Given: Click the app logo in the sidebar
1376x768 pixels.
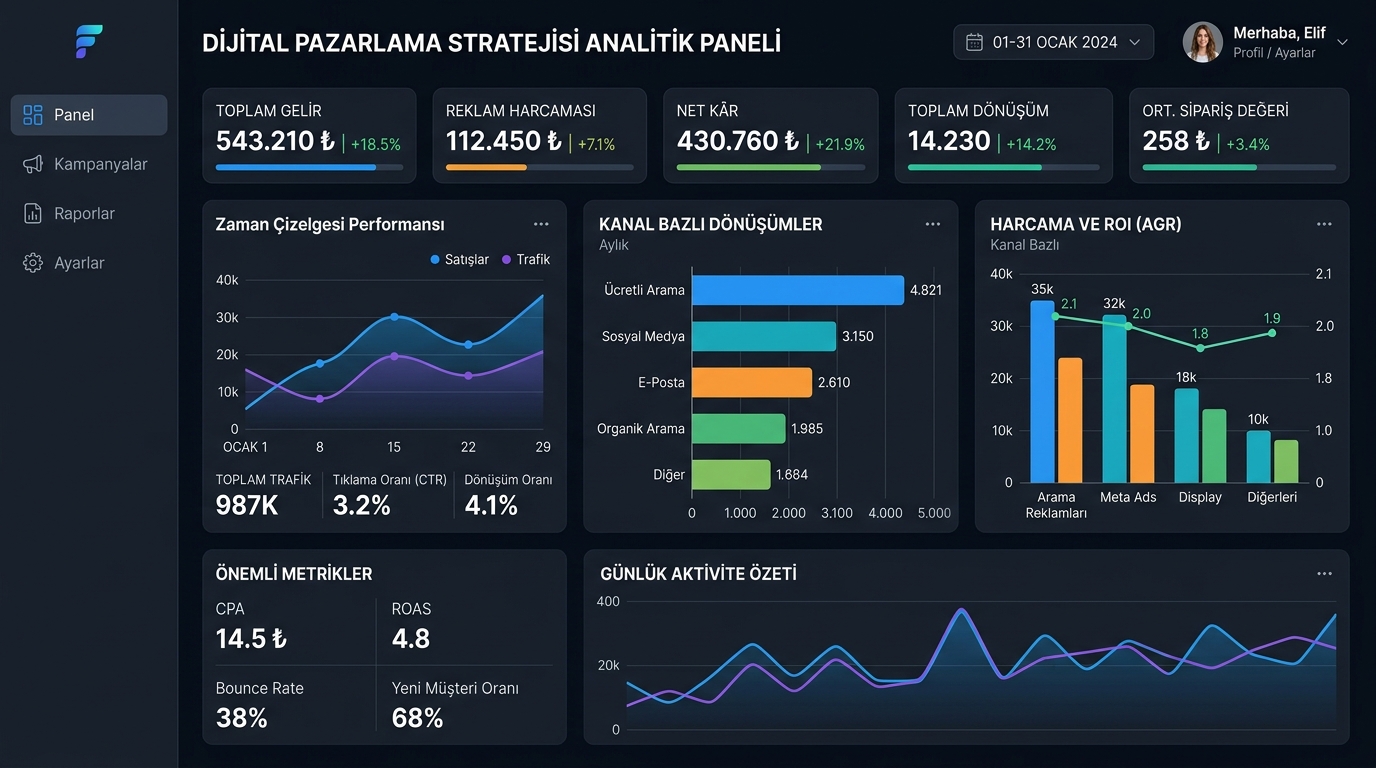Looking at the screenshot, I should 89,41.
